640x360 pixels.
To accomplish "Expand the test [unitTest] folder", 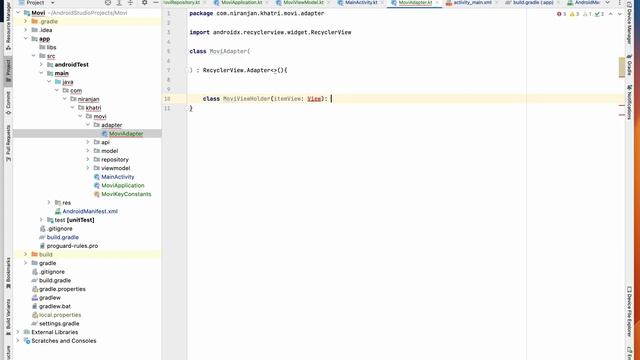I will coord(41,220).
